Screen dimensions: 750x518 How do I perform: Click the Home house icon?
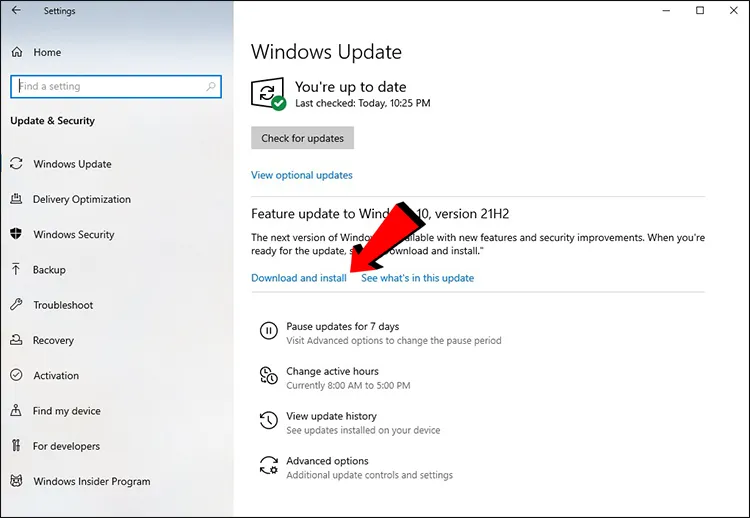(x=17, y=52)
